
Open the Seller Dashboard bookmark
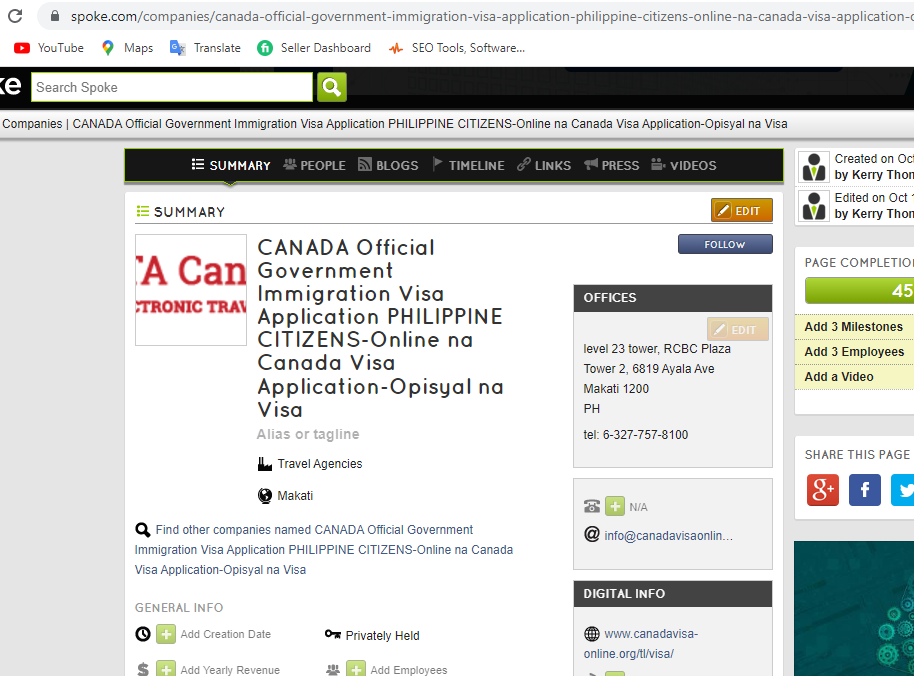point(314,48)
